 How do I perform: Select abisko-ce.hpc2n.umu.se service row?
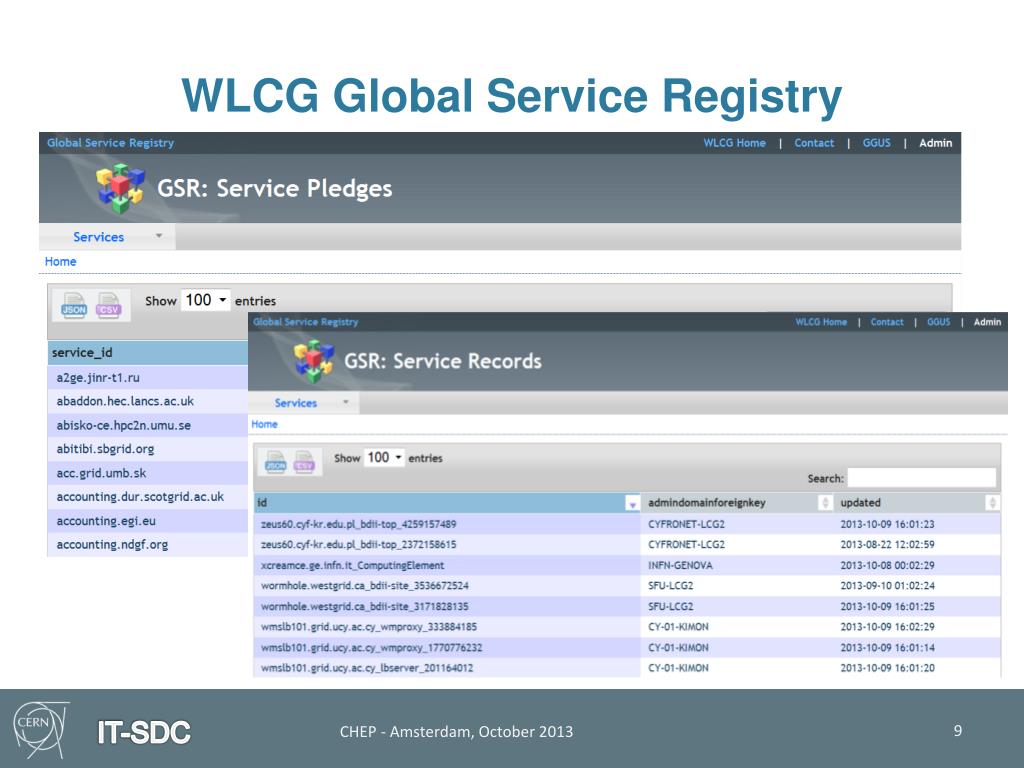tap(148, 425)
